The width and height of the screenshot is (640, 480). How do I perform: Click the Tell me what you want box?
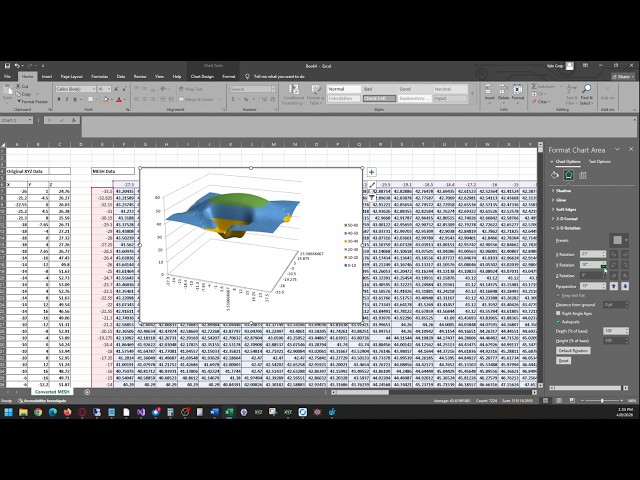tap(279, 76)
